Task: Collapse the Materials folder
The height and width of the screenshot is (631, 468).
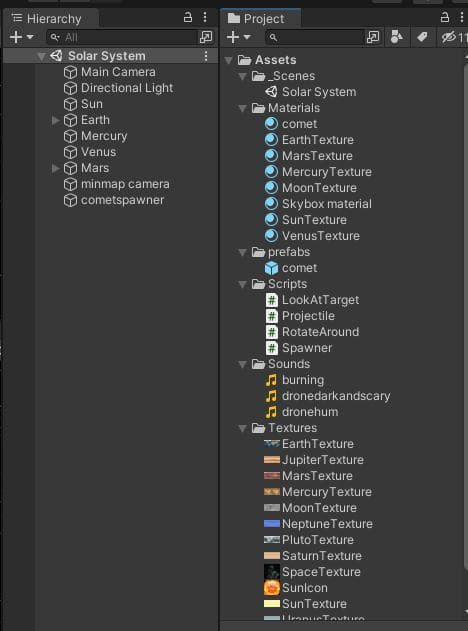Action: tap(242, 108)
